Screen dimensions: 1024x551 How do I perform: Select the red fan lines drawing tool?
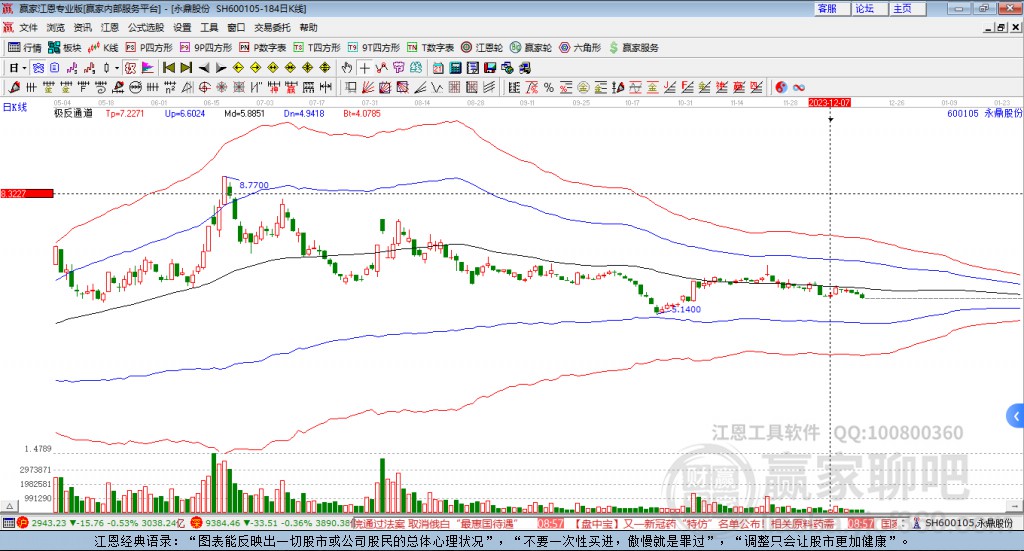[367, 87]
